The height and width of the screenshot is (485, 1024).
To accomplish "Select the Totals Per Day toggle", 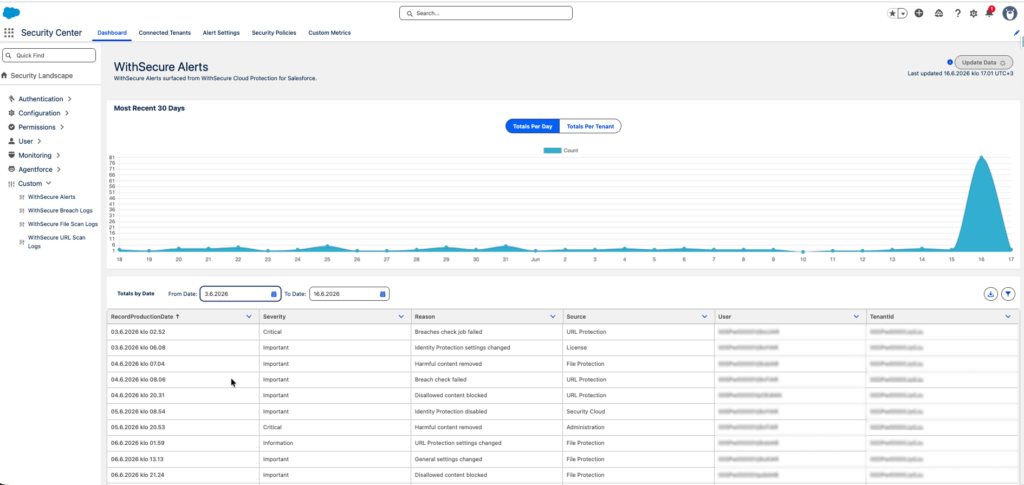I will click(532, 126).
